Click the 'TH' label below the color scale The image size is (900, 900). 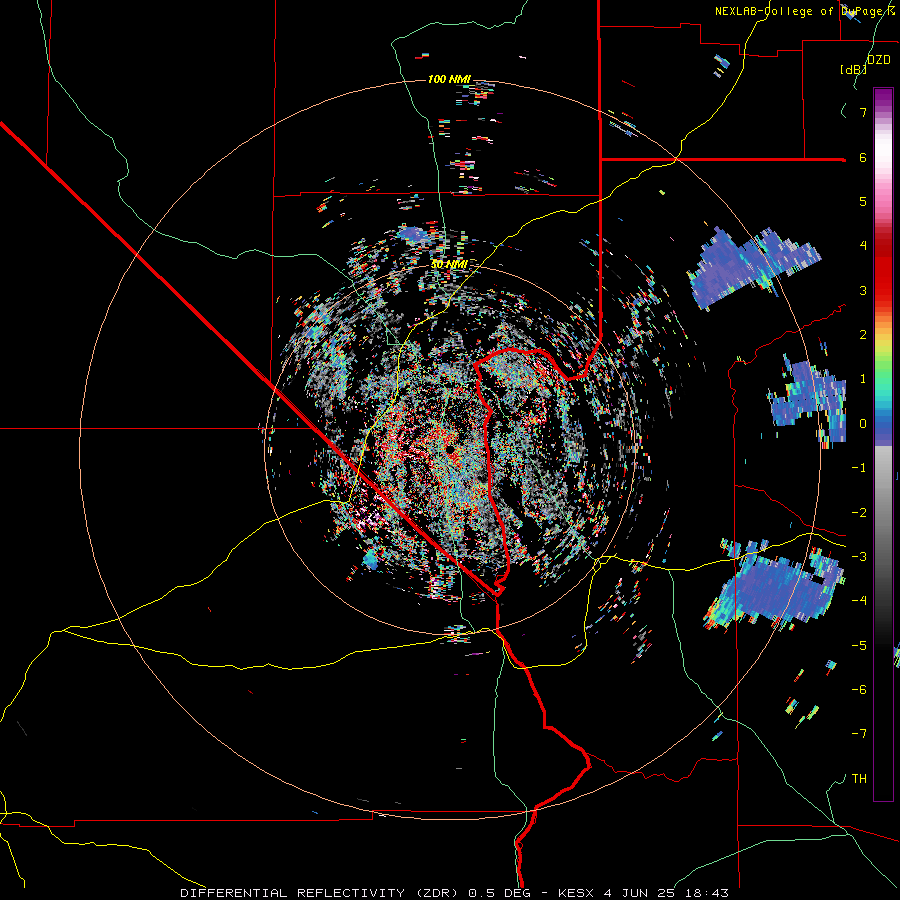point(859,779)
